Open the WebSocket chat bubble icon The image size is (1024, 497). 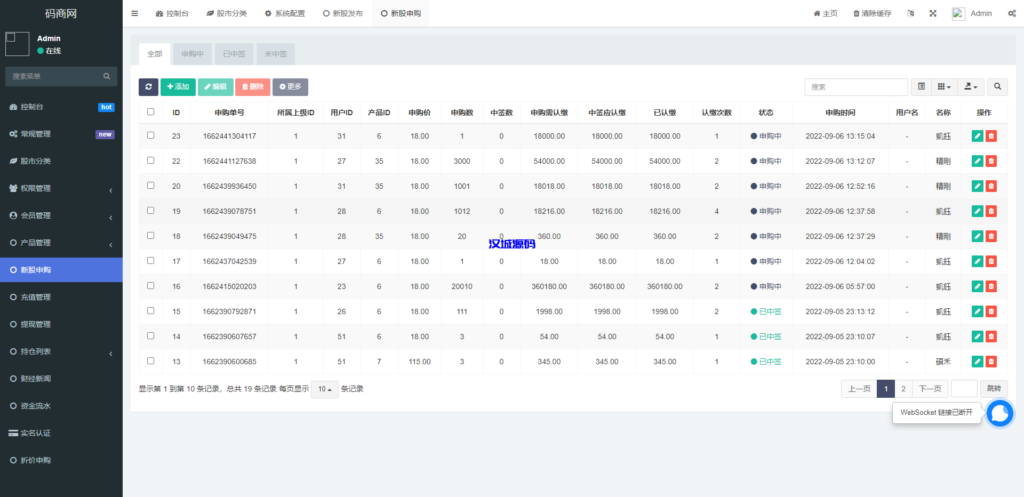click(999, 413)
